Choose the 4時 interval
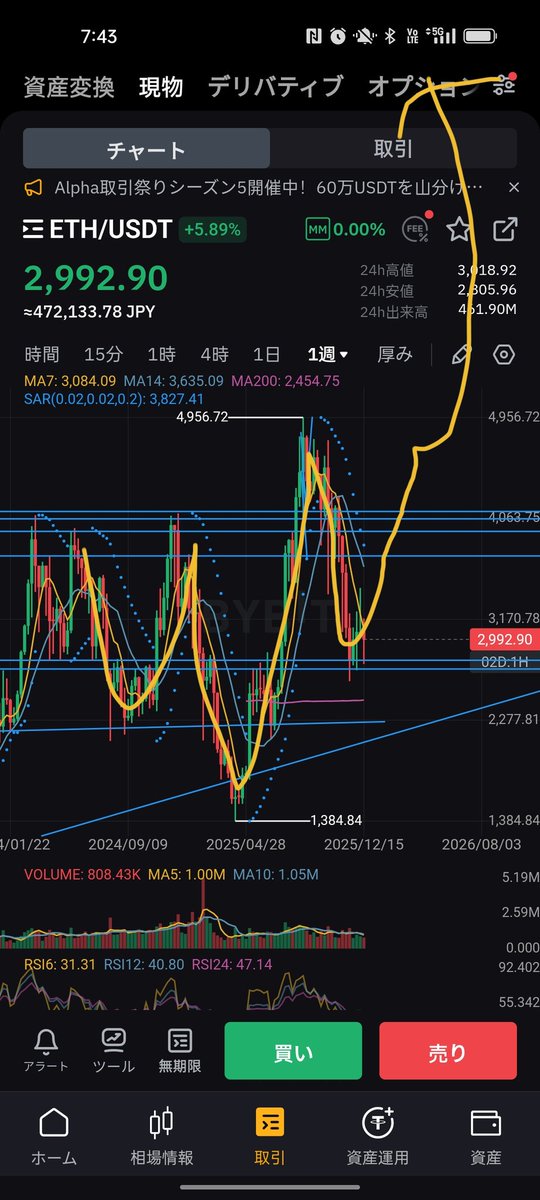Screen dimensions: 540x1200 click(x=214, y=354)
